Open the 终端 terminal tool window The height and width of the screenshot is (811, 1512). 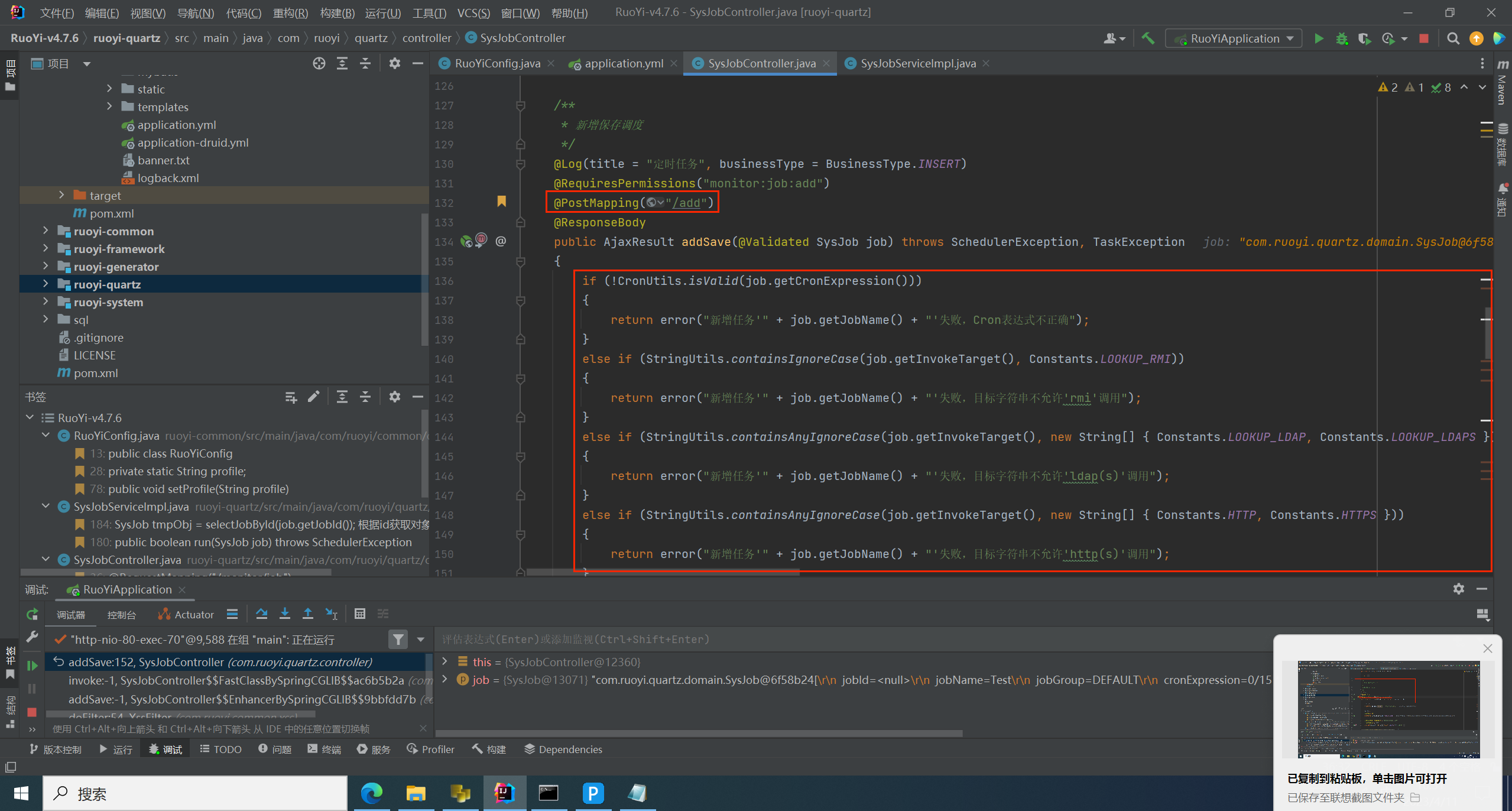324,749
